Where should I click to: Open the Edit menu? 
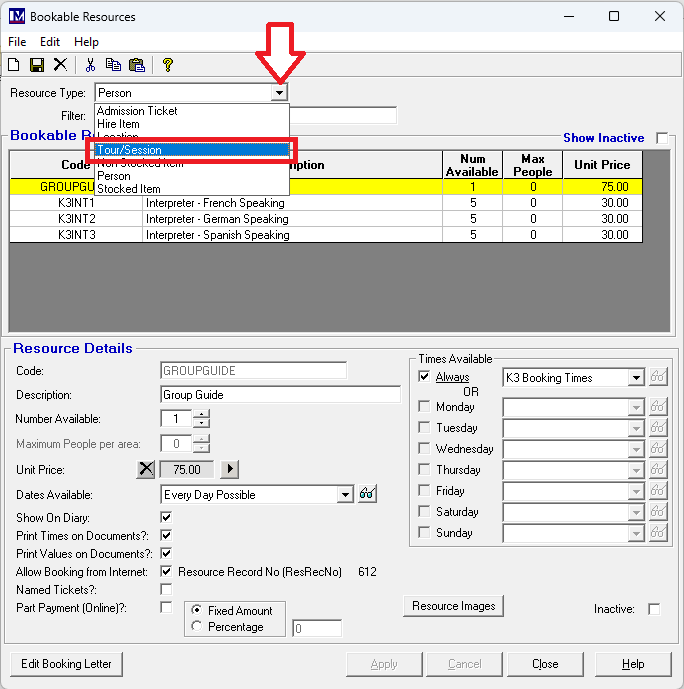pos(50,42)
